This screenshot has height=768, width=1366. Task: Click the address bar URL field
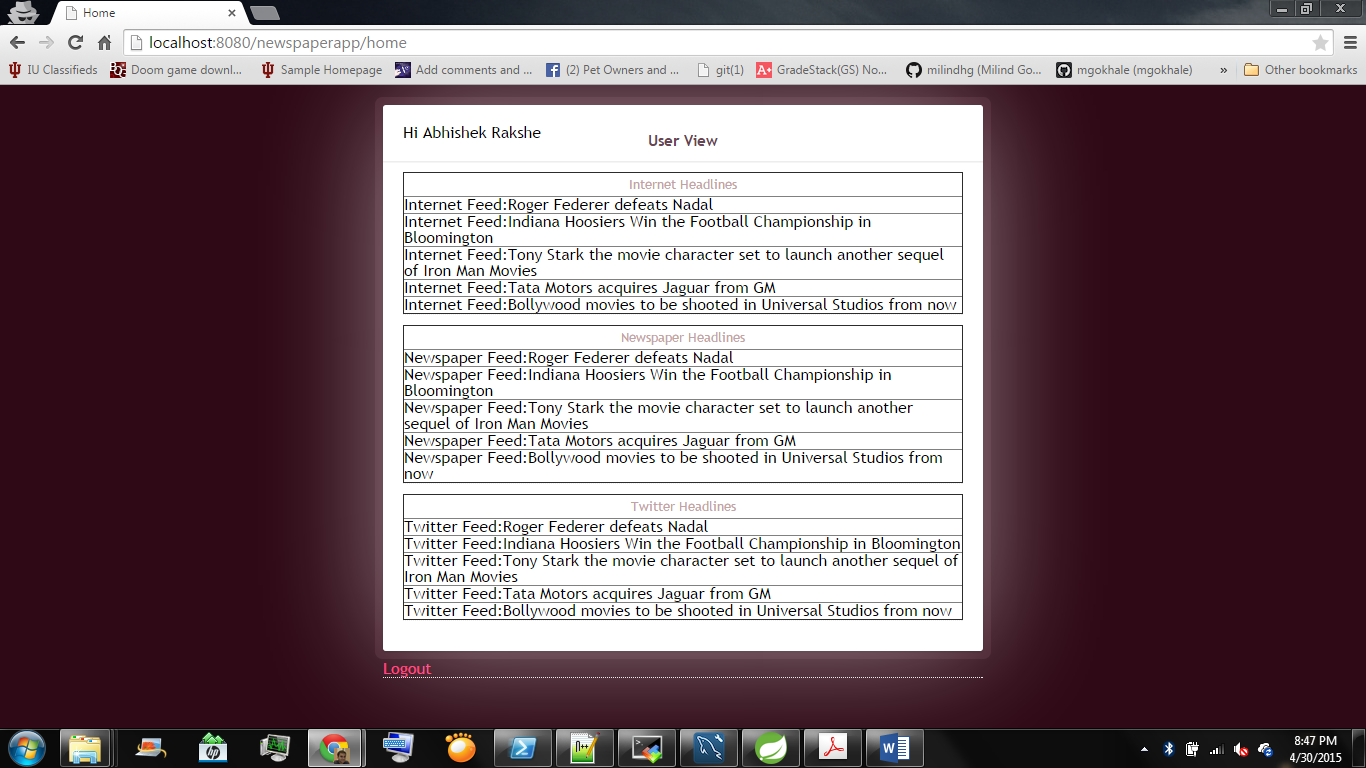tap(700, 43)
